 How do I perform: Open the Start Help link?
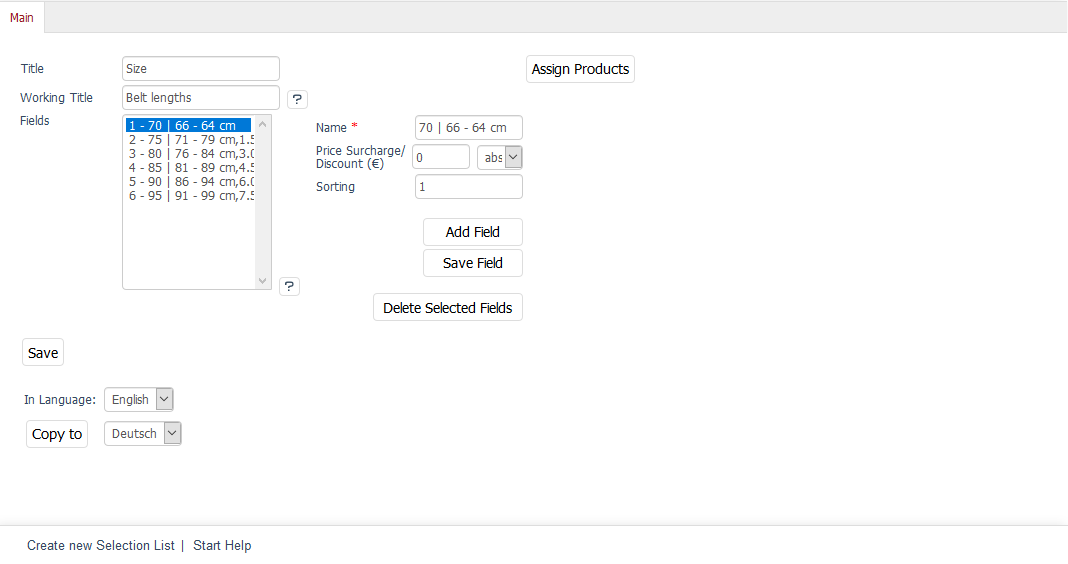point(222,546)
